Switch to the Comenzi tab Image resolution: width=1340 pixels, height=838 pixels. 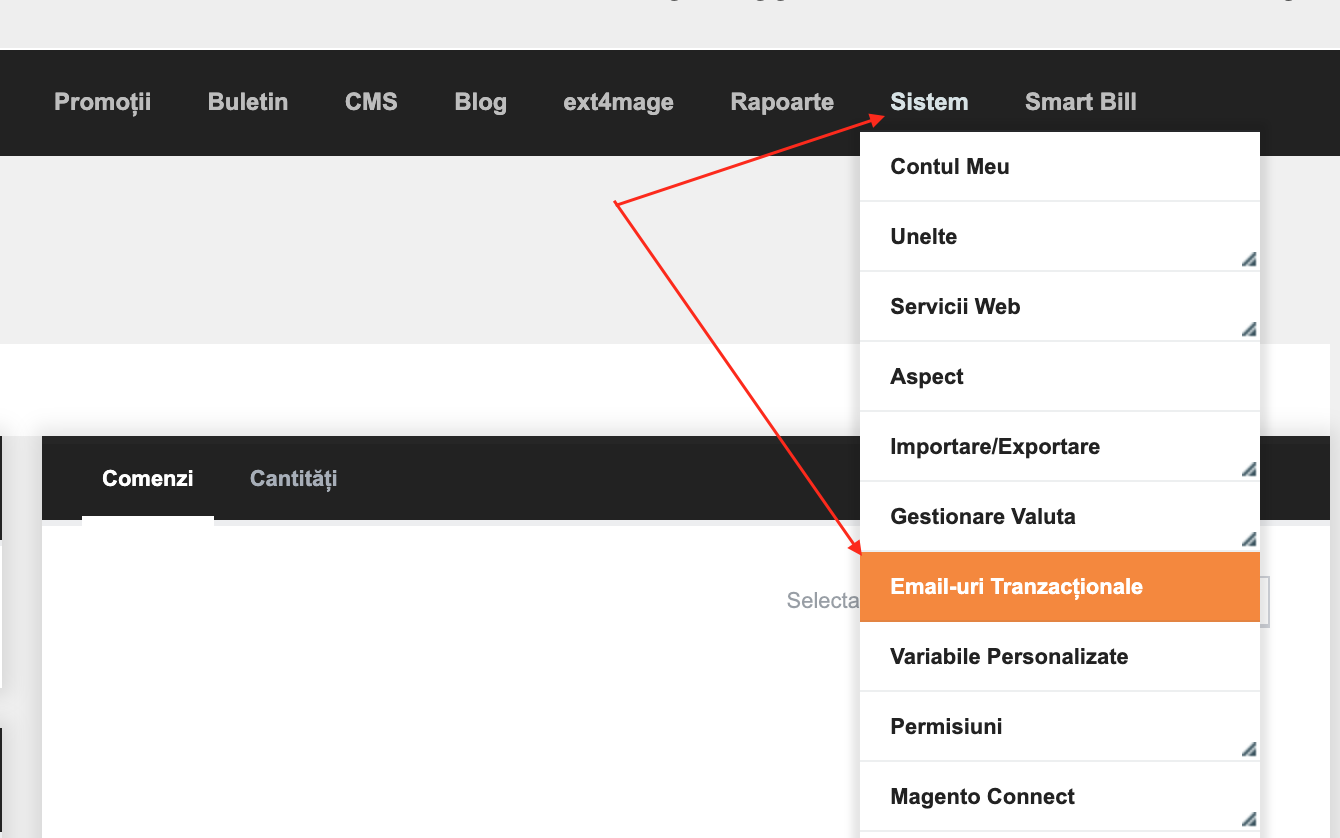[148, 478]
